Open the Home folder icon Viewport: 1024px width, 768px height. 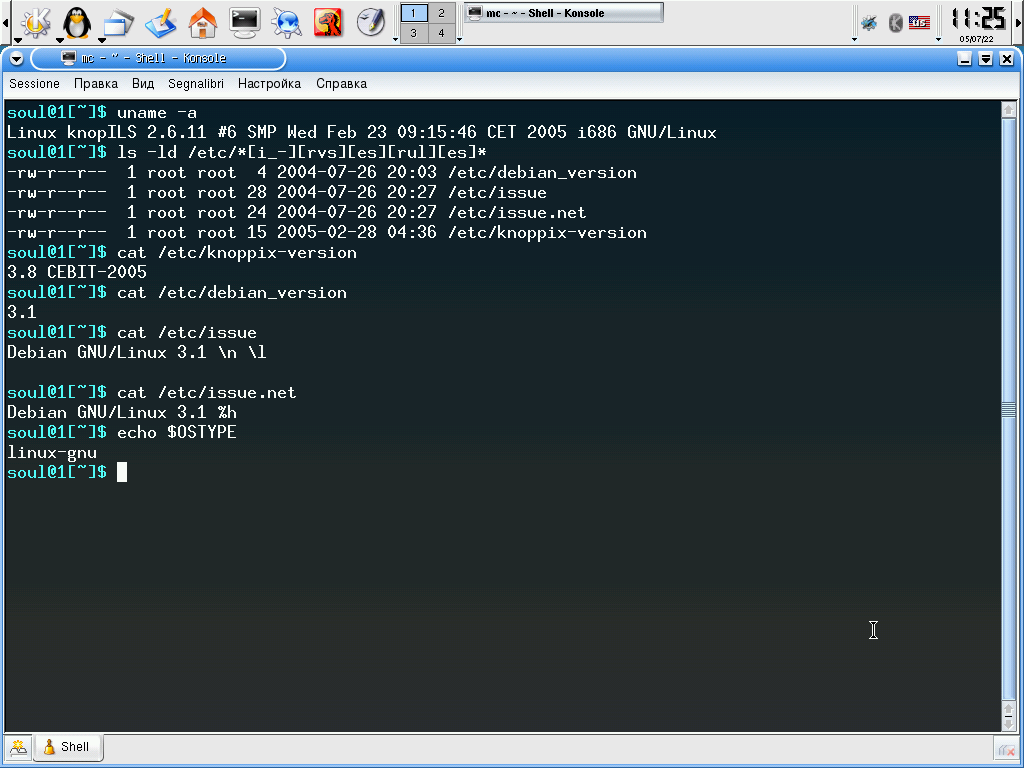tap(202, 22)
